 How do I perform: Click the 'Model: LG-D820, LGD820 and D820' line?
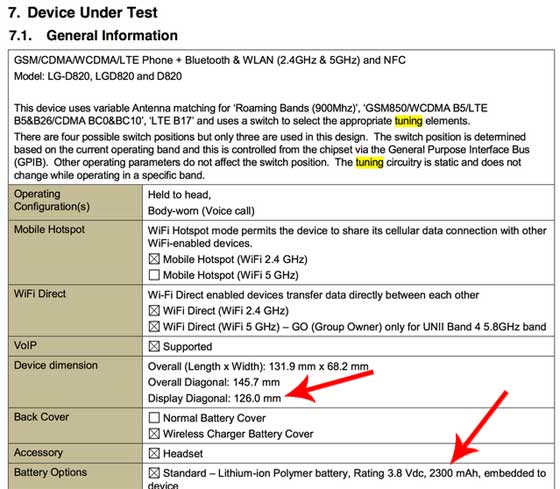98,76
